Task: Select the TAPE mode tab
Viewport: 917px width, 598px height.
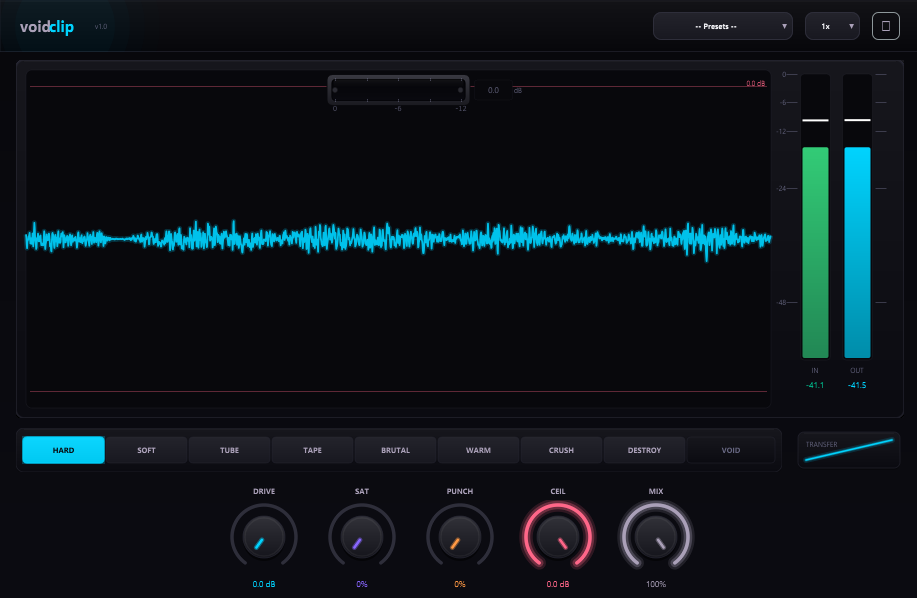Action: [x=312, y=450]
